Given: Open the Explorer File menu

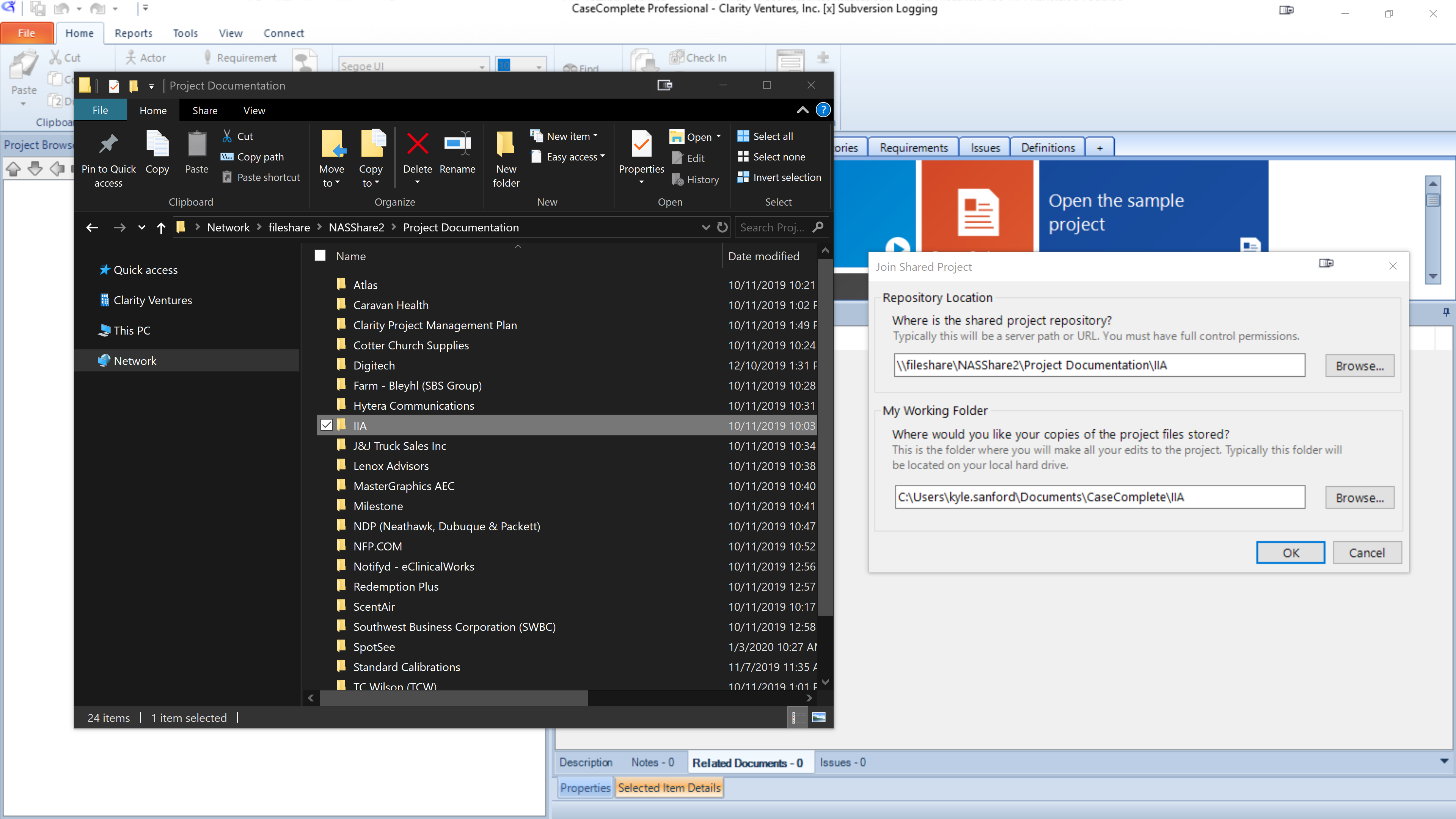Looking at the screenshot, I should [x=100, y=110].
